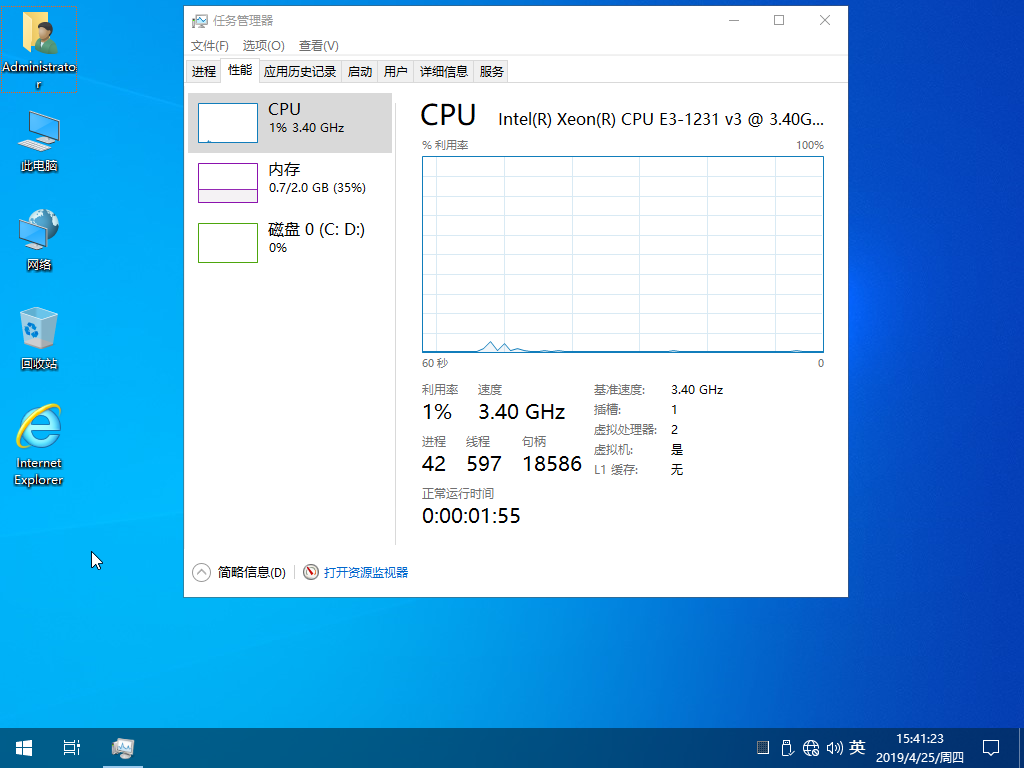
Task: Close the Task Manager window
Action: pyautogui.click(x=825, y=21)
